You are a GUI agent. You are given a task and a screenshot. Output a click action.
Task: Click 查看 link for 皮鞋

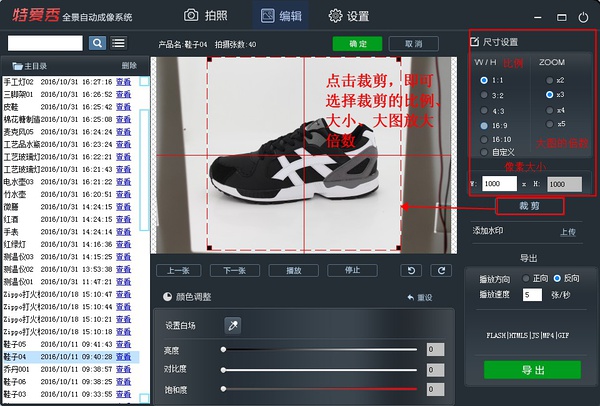124,107
